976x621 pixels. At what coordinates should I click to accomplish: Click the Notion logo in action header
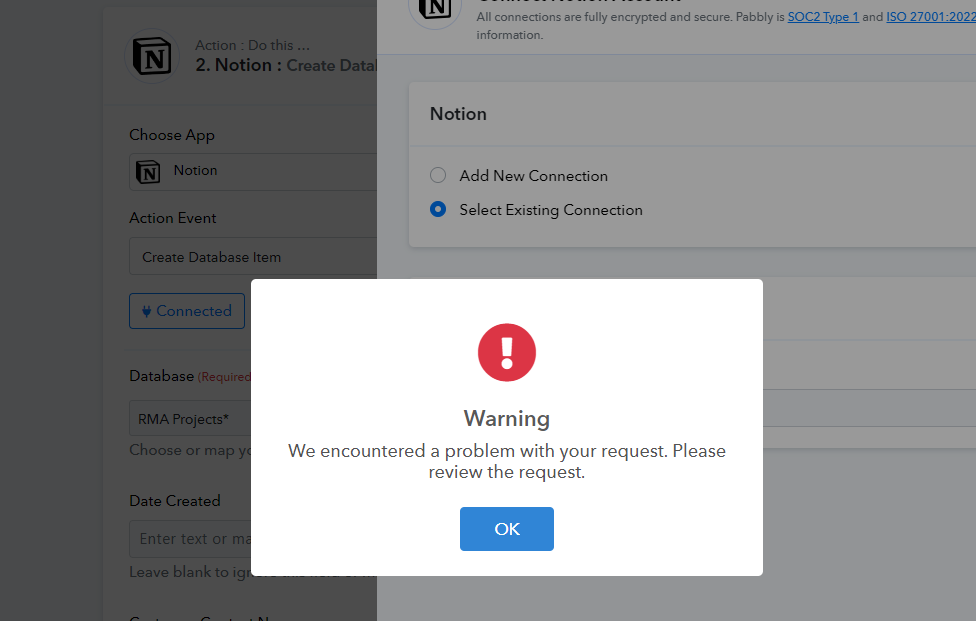coord(152,57)
